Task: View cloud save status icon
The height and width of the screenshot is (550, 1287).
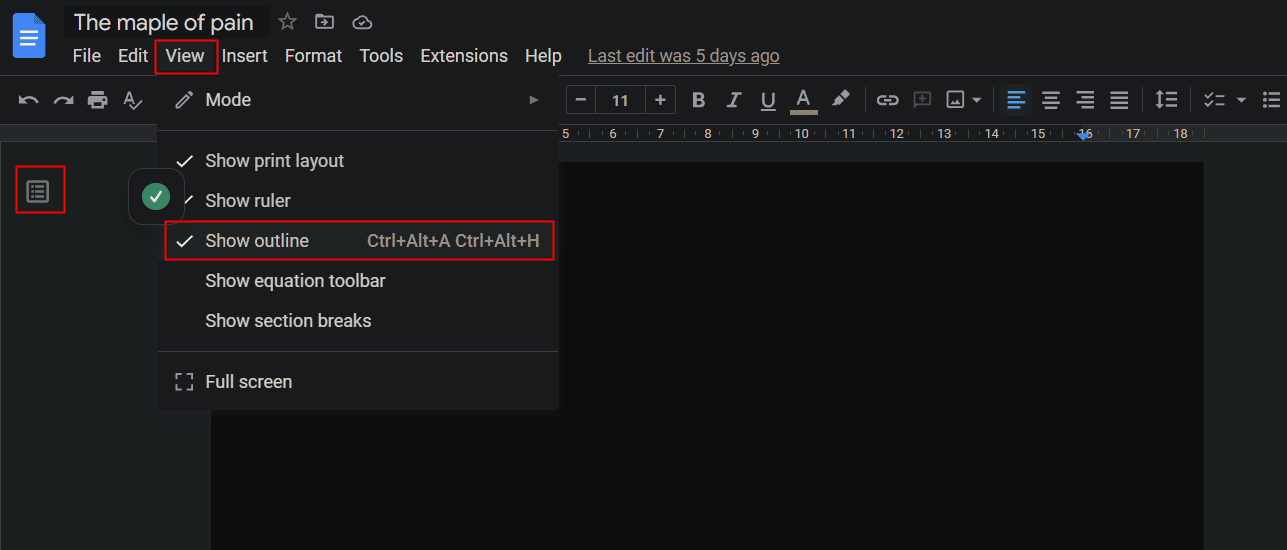Action: 362,21
